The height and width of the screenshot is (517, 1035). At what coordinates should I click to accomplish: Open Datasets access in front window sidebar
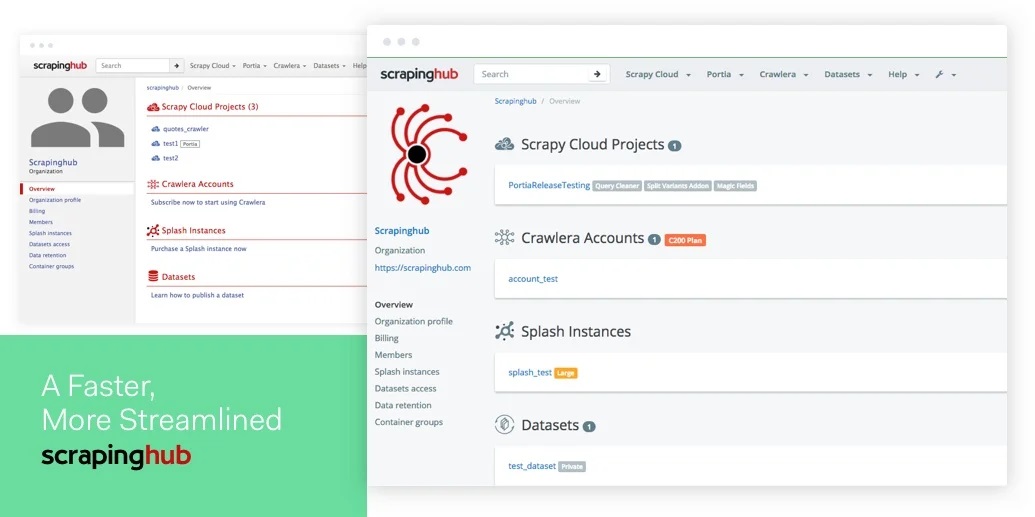coord(405,389)
